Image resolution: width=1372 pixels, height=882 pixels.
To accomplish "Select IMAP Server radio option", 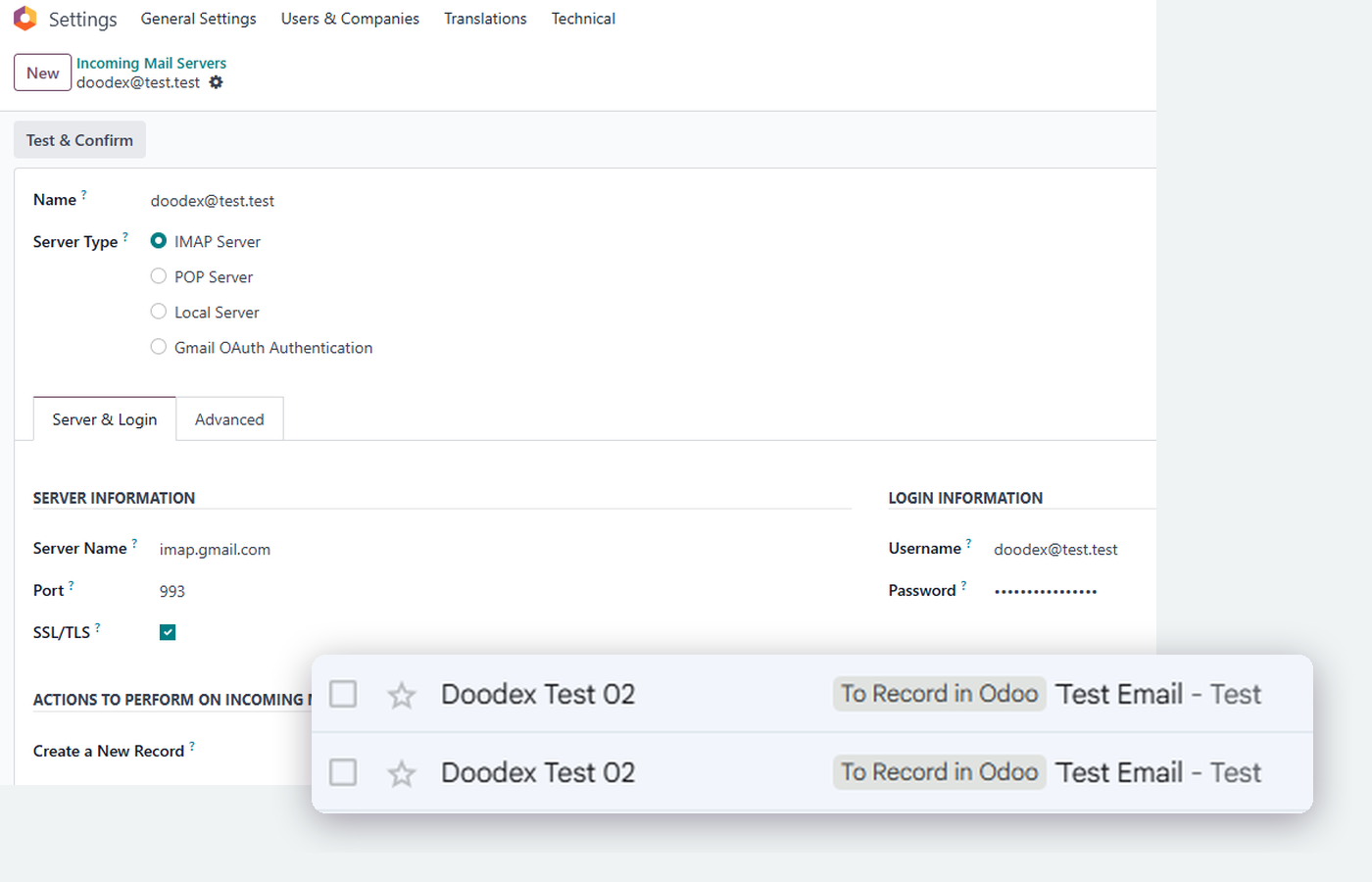I will click(159, 241).
